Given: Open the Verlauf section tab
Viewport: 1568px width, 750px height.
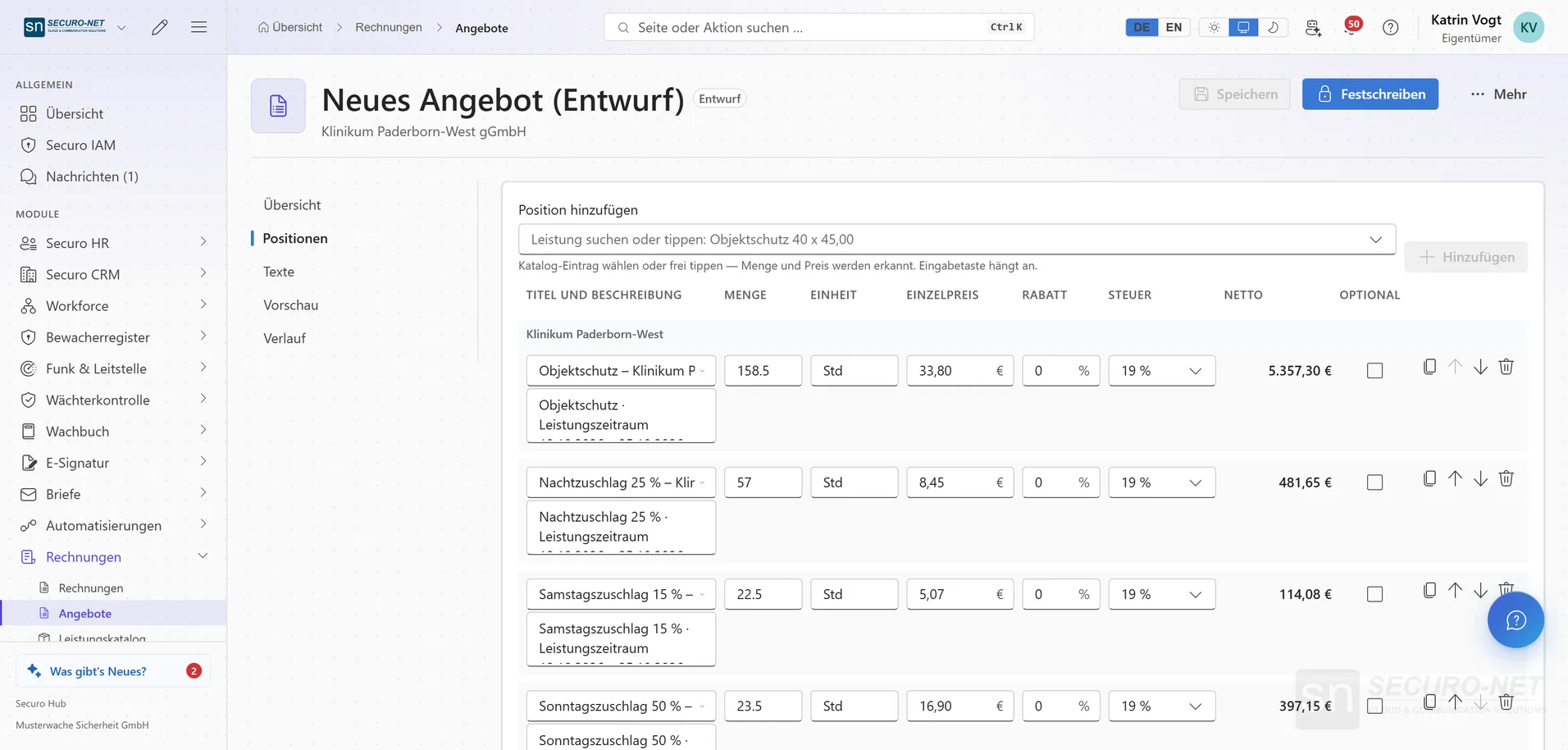Looking at the screenshot, I should pyautogui.click(x=285, y=338).
